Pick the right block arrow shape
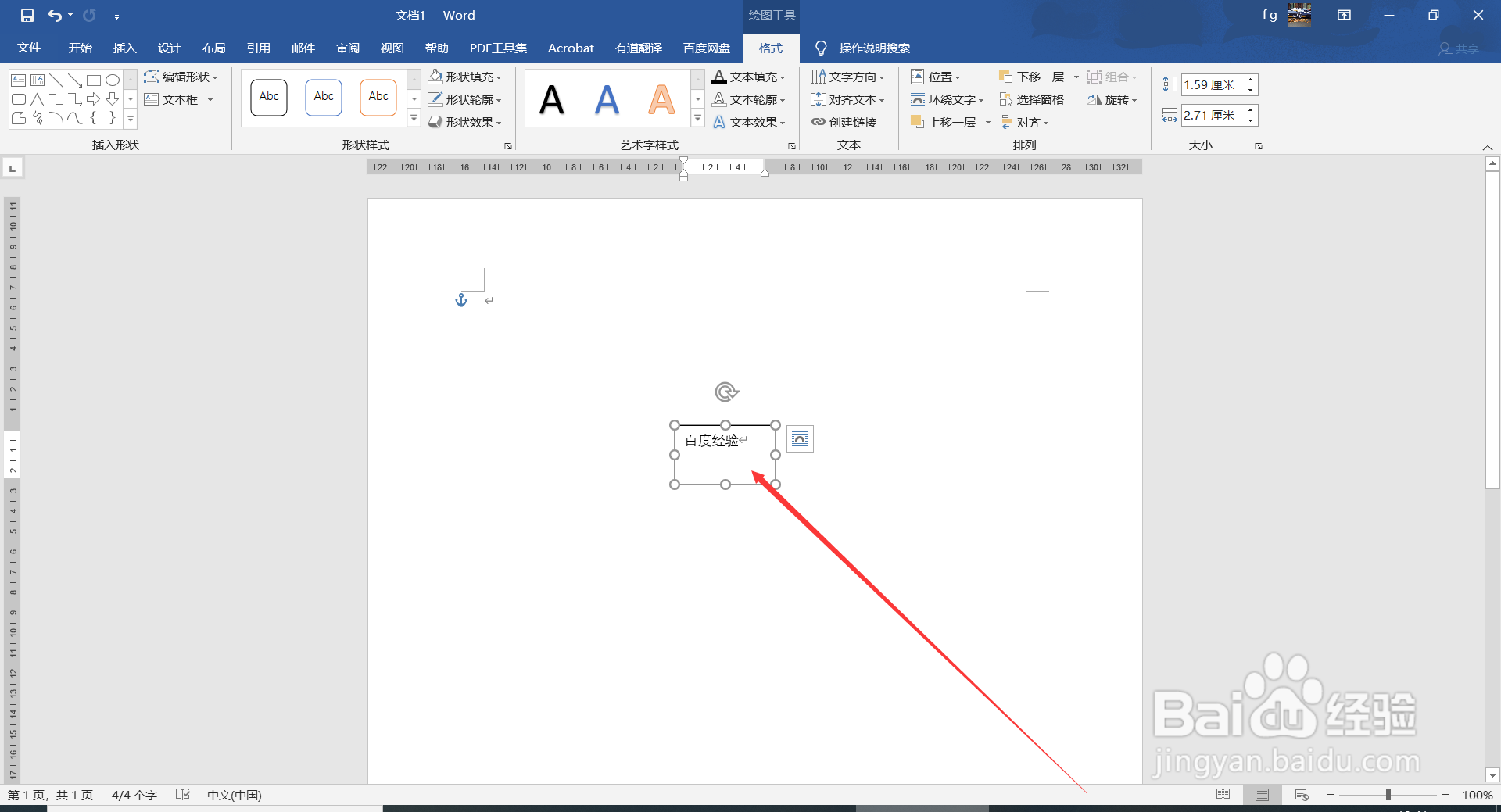 point(94,99)
